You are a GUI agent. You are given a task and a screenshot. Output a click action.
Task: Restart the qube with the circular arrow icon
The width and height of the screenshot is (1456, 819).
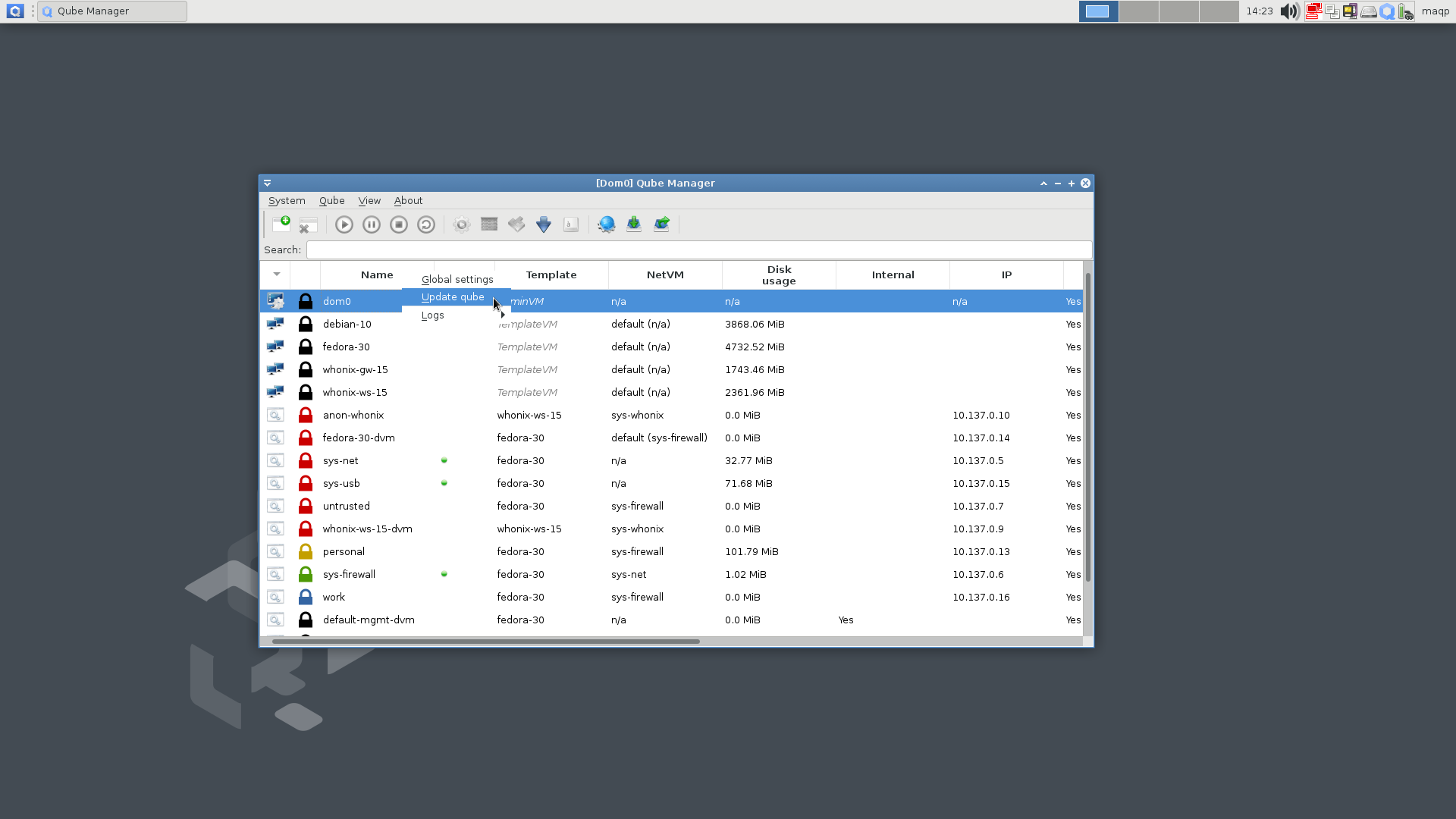point(426,224)
